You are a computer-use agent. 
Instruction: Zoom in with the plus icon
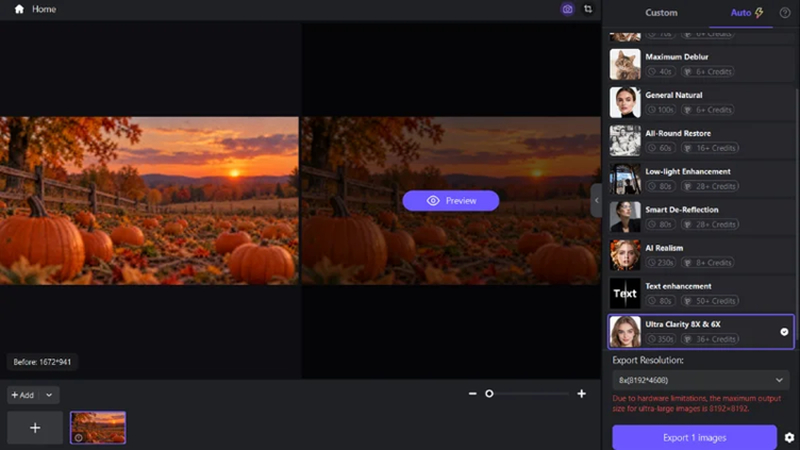pyautogui.click(x=581, y=394)
